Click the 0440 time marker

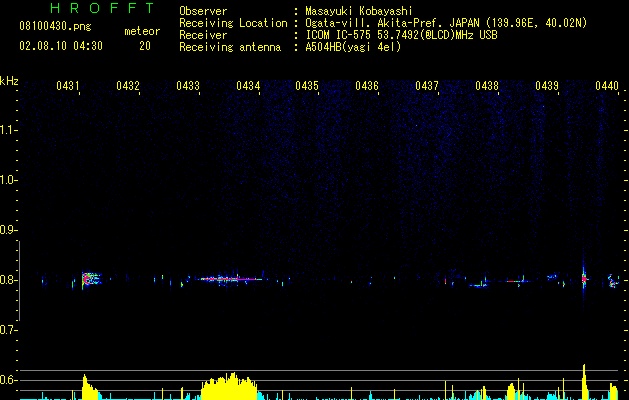607,86
